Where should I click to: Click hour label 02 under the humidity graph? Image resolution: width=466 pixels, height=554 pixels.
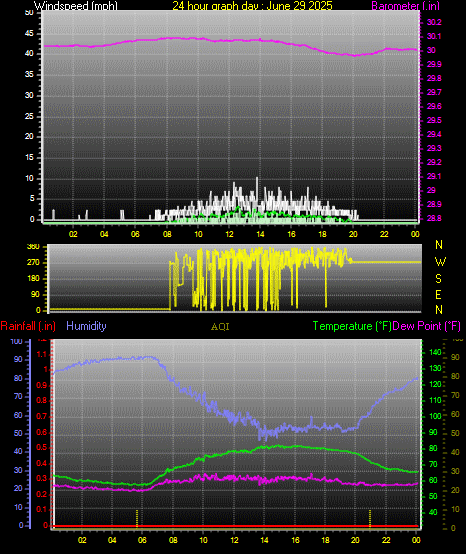pos(82,540)
